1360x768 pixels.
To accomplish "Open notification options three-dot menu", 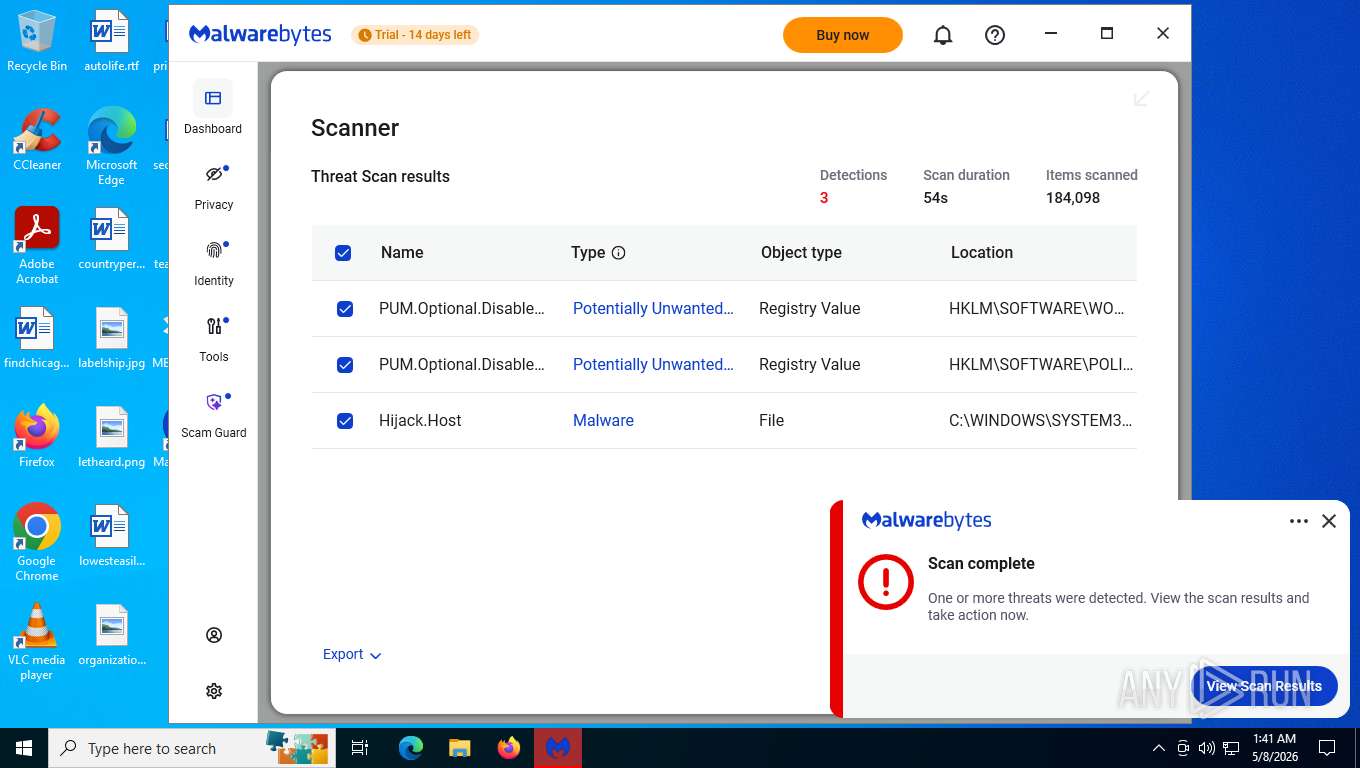I will click(x=1299, y=521).
